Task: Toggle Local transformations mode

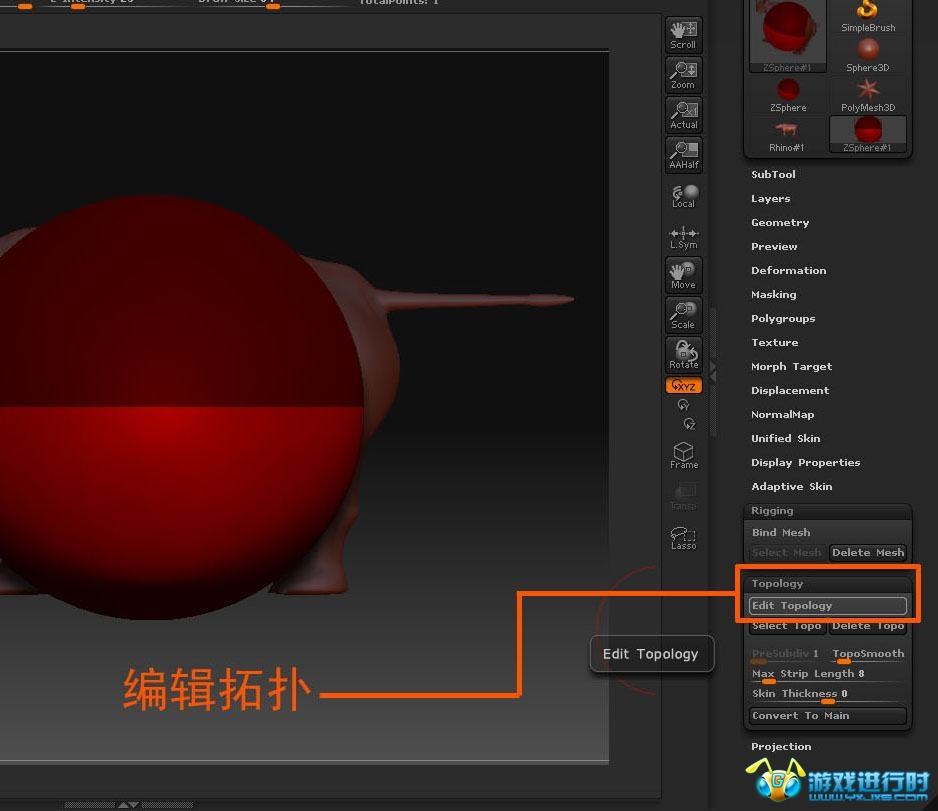Action: [684, 196]
